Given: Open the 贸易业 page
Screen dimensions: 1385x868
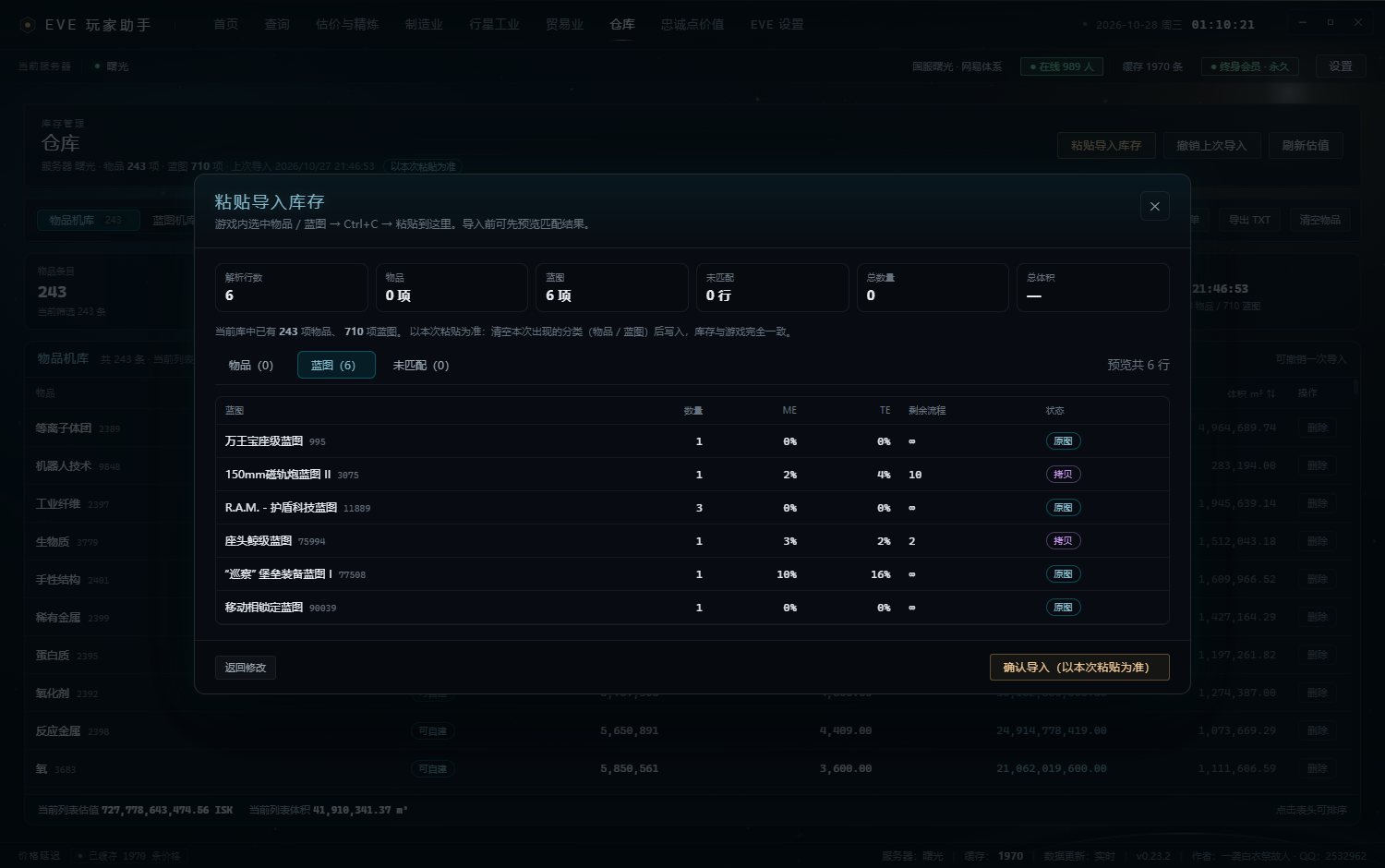Looking at the screenshot, I should pyautogui.click(x=564, y=25).
